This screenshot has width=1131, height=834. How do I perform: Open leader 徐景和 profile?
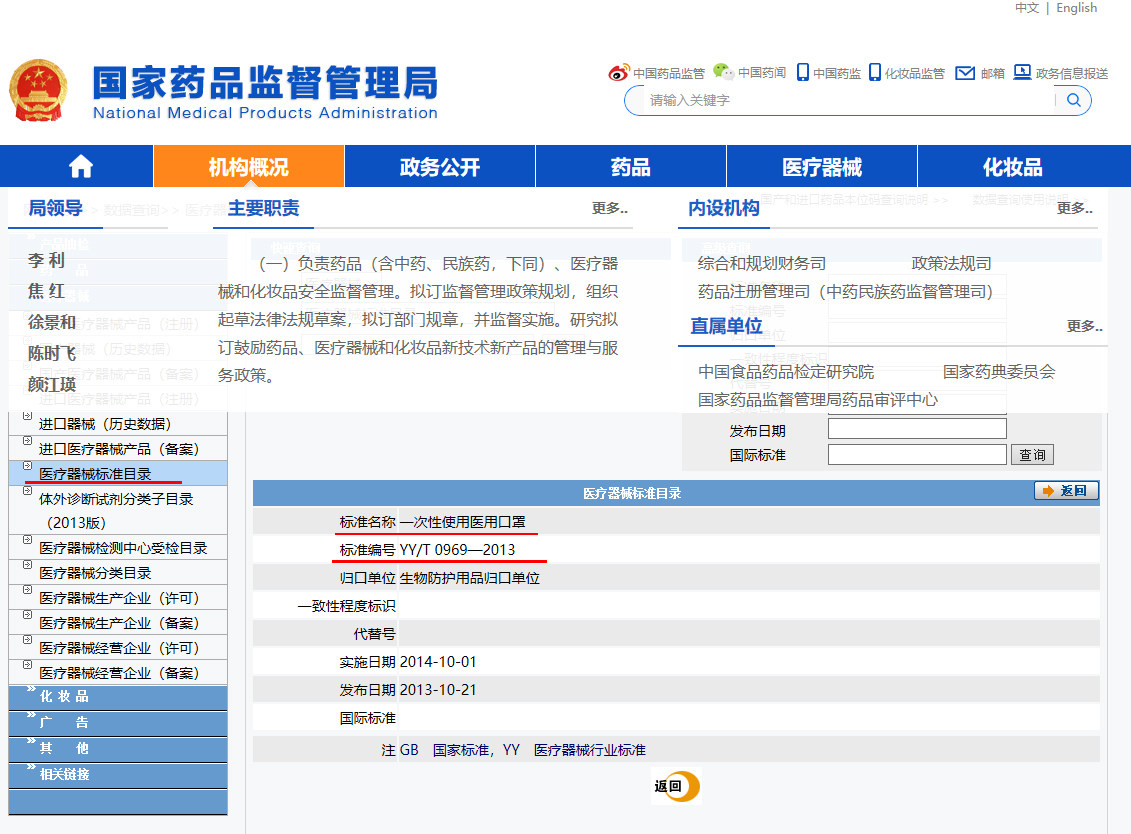pos(52,322)
